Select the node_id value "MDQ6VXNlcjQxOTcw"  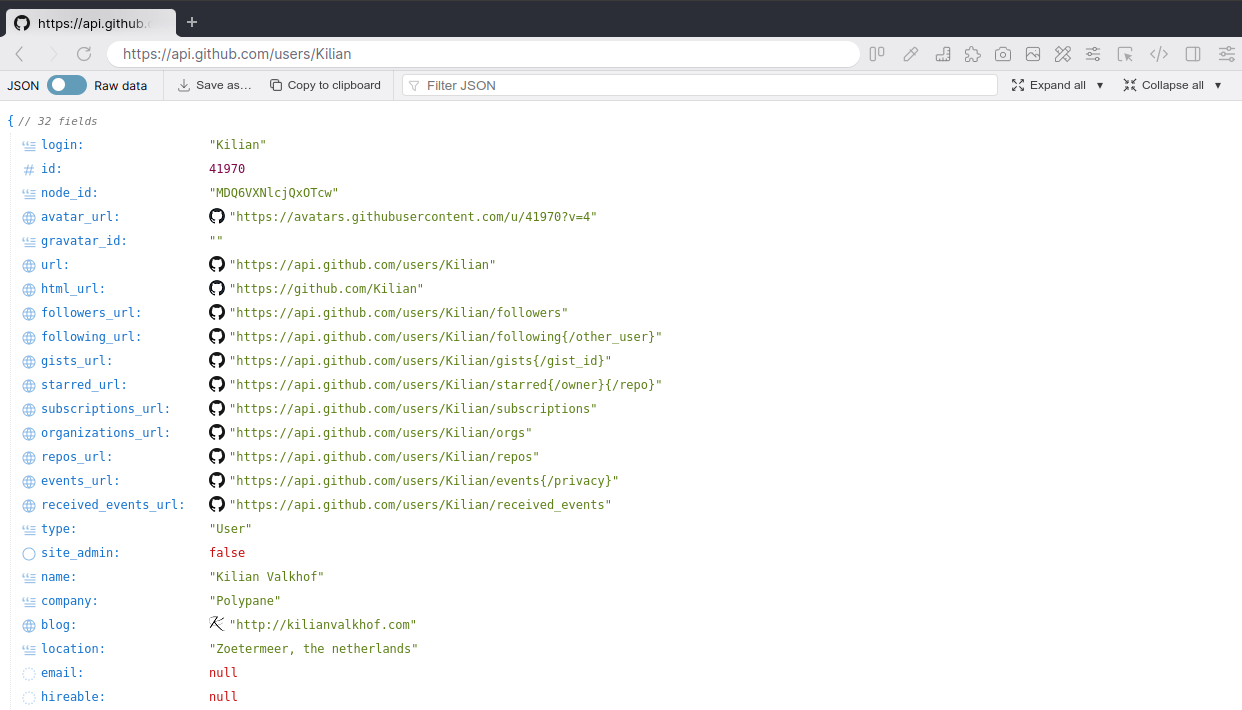tap(274, 193)
